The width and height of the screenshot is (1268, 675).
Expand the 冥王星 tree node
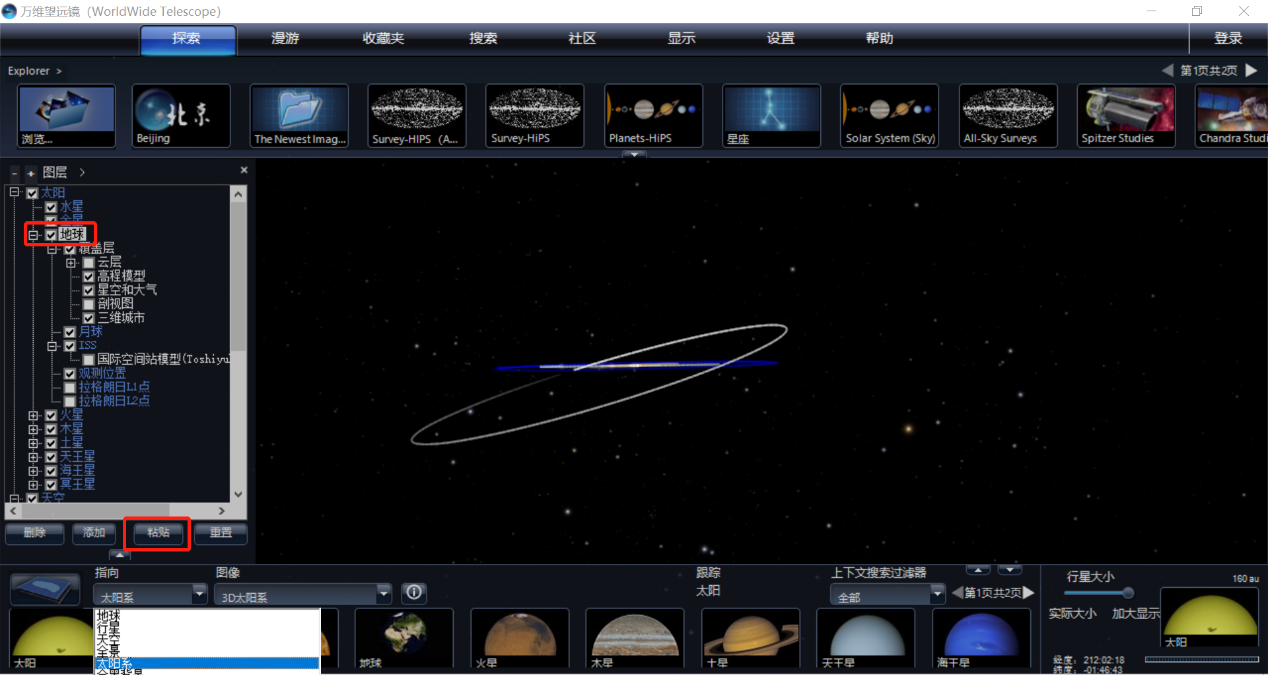(33, 484)
